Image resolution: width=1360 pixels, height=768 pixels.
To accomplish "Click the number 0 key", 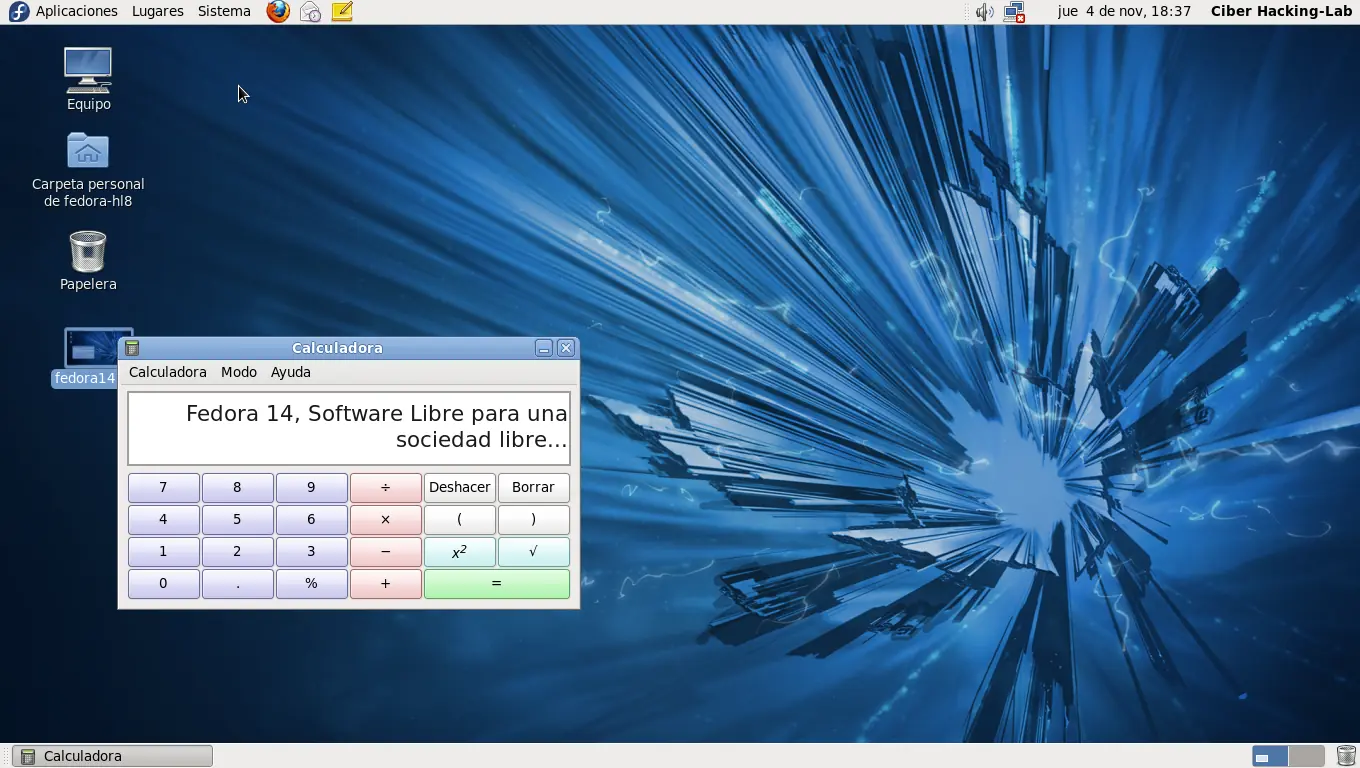I will [x=164, y=584].
